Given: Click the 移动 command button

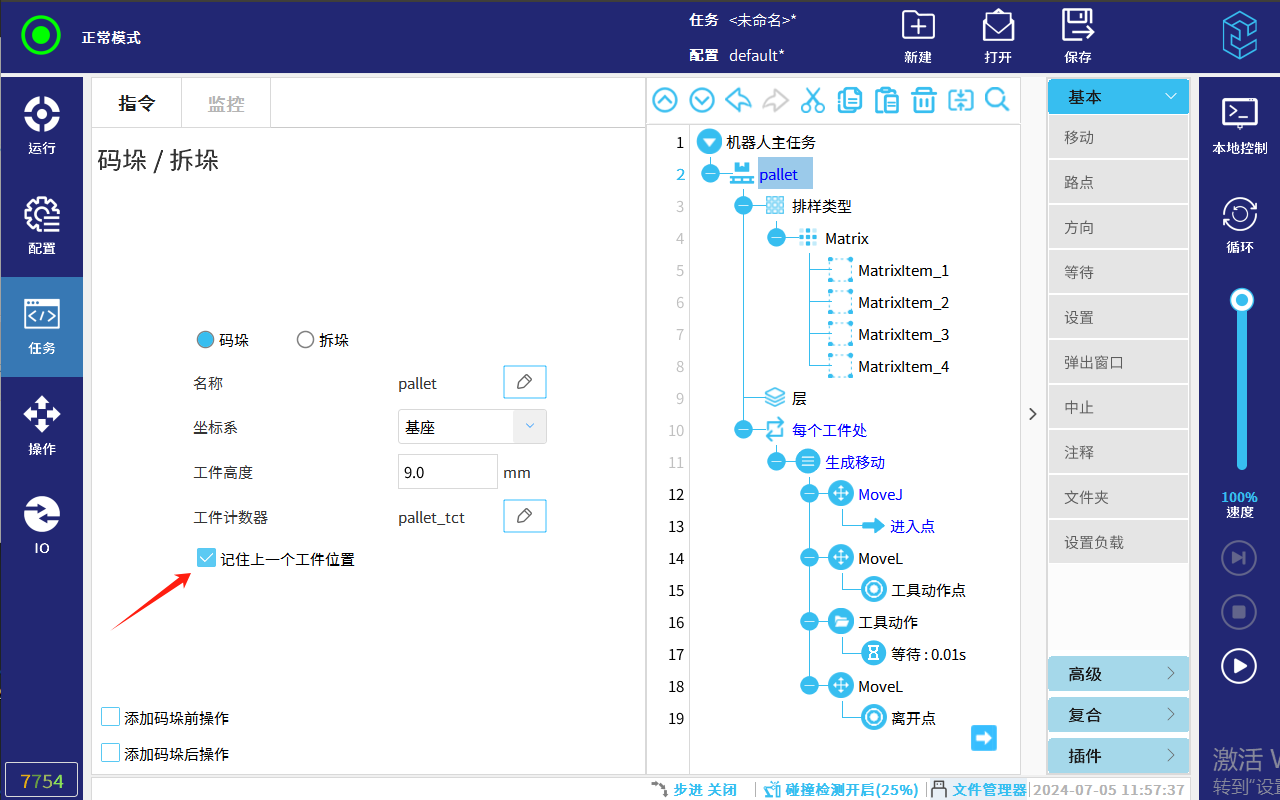Looking at the screenshot, I should 1118,138.
